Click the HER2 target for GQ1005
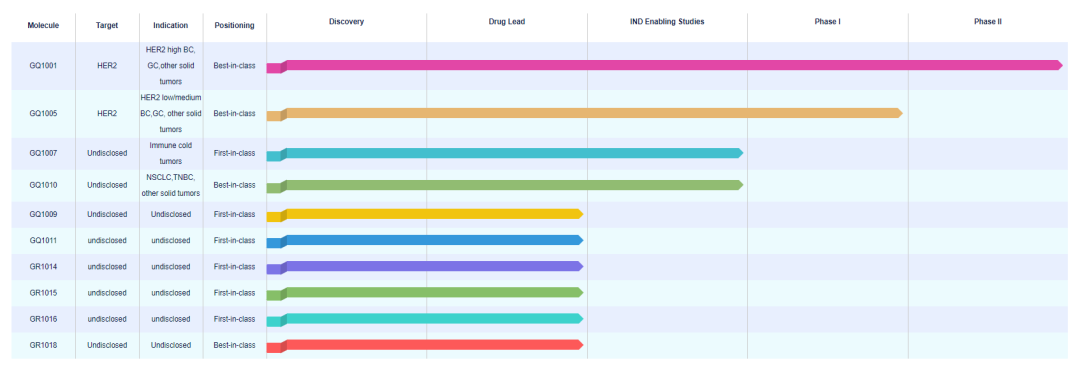This screenshot has height=374, width=1080. [107, 114]
